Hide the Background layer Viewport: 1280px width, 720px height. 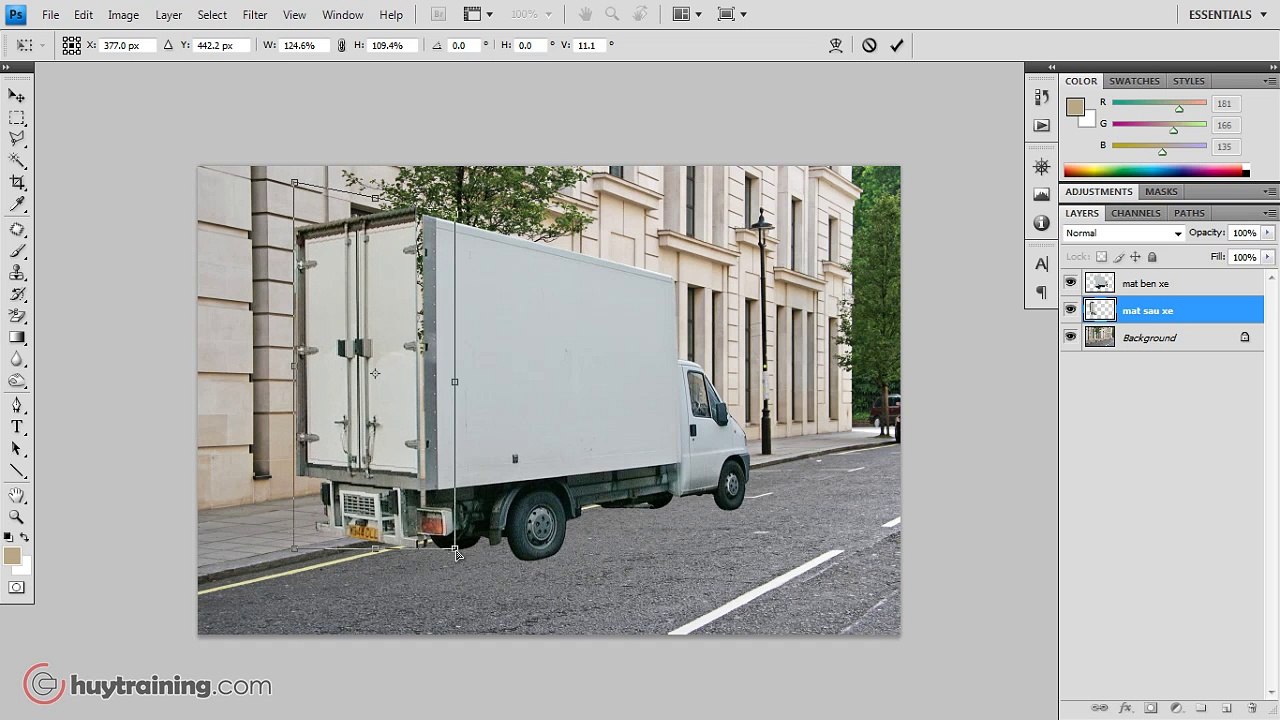pyautogui.click(x=1071, y=337)
